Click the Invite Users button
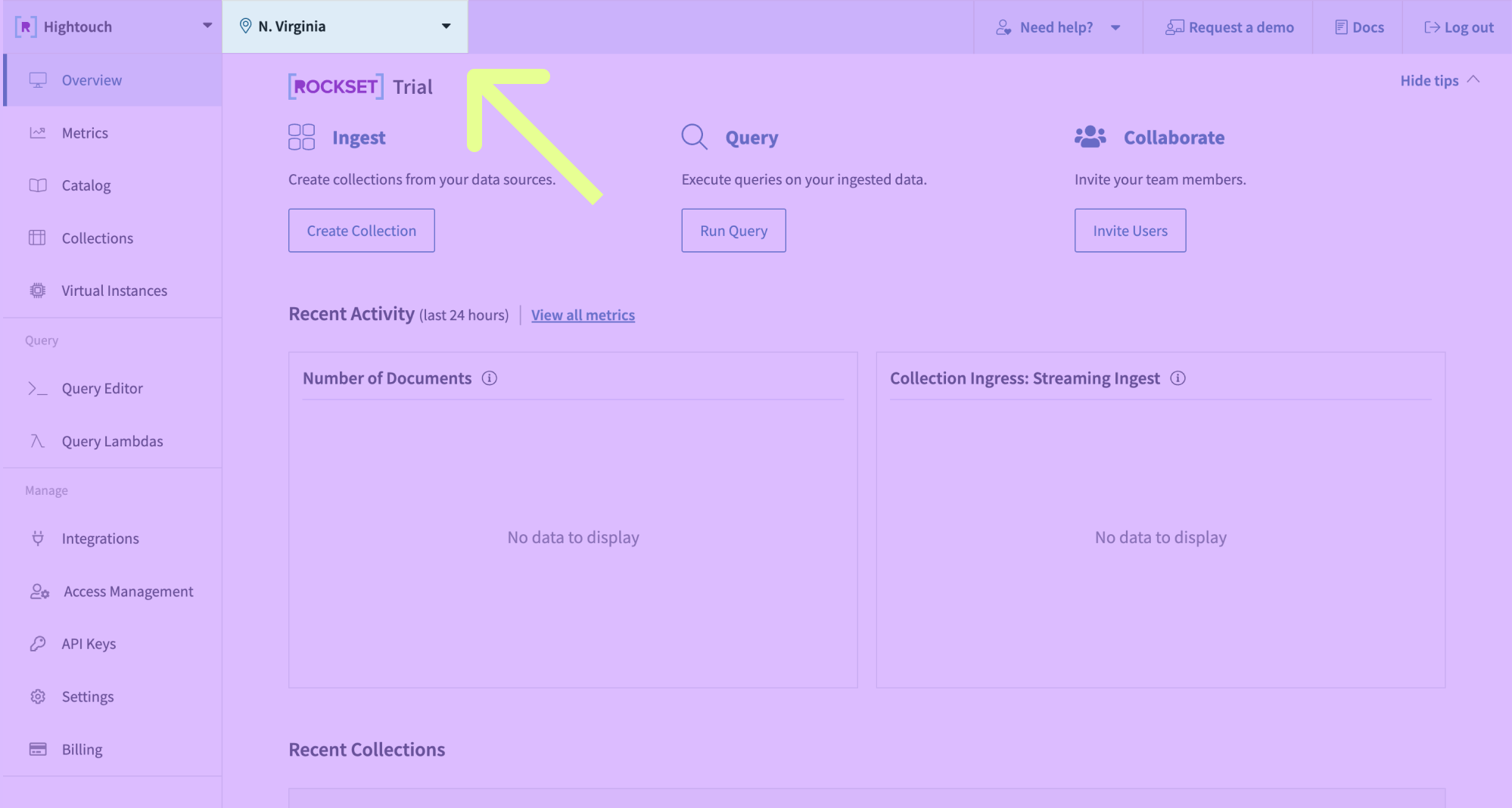This screenshot has height=808, width=1512. click(x=1130, y=231)
